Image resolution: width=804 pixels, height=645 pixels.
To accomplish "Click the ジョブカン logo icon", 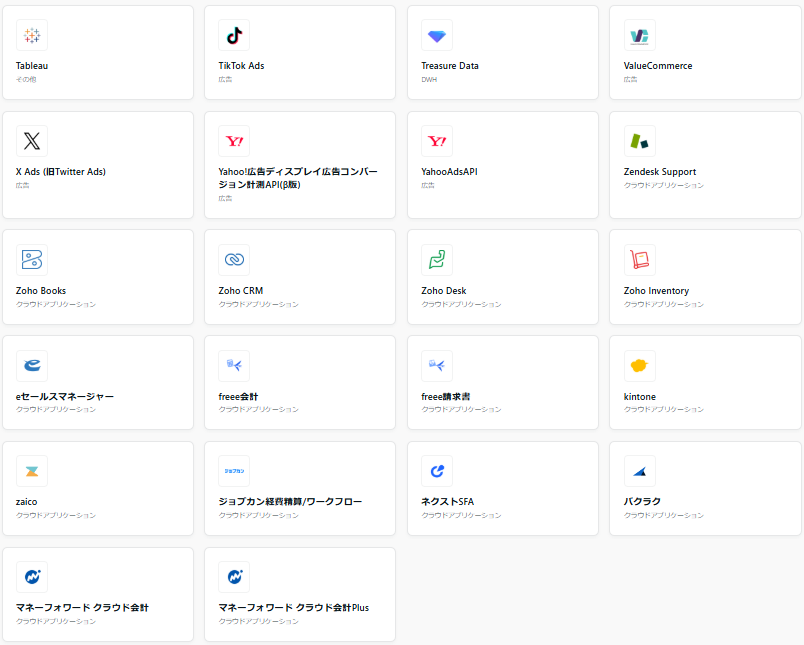I will tap(234, 471).
